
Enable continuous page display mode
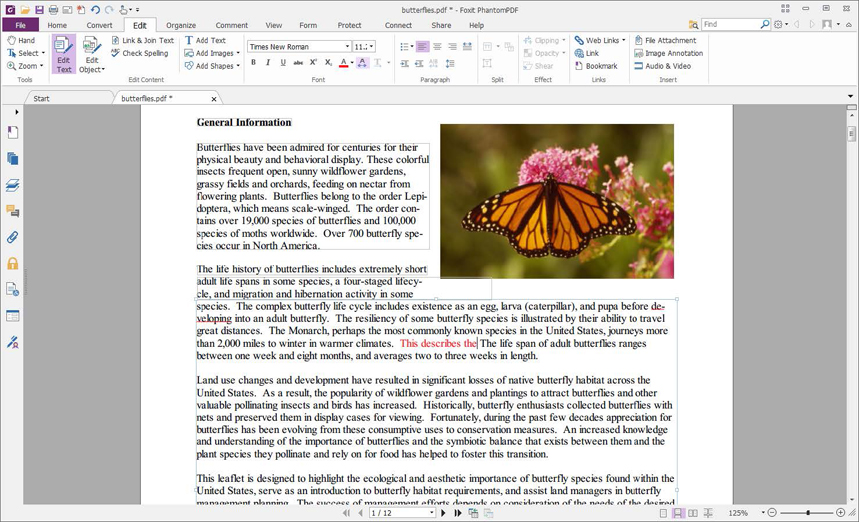tap(678, 513)
